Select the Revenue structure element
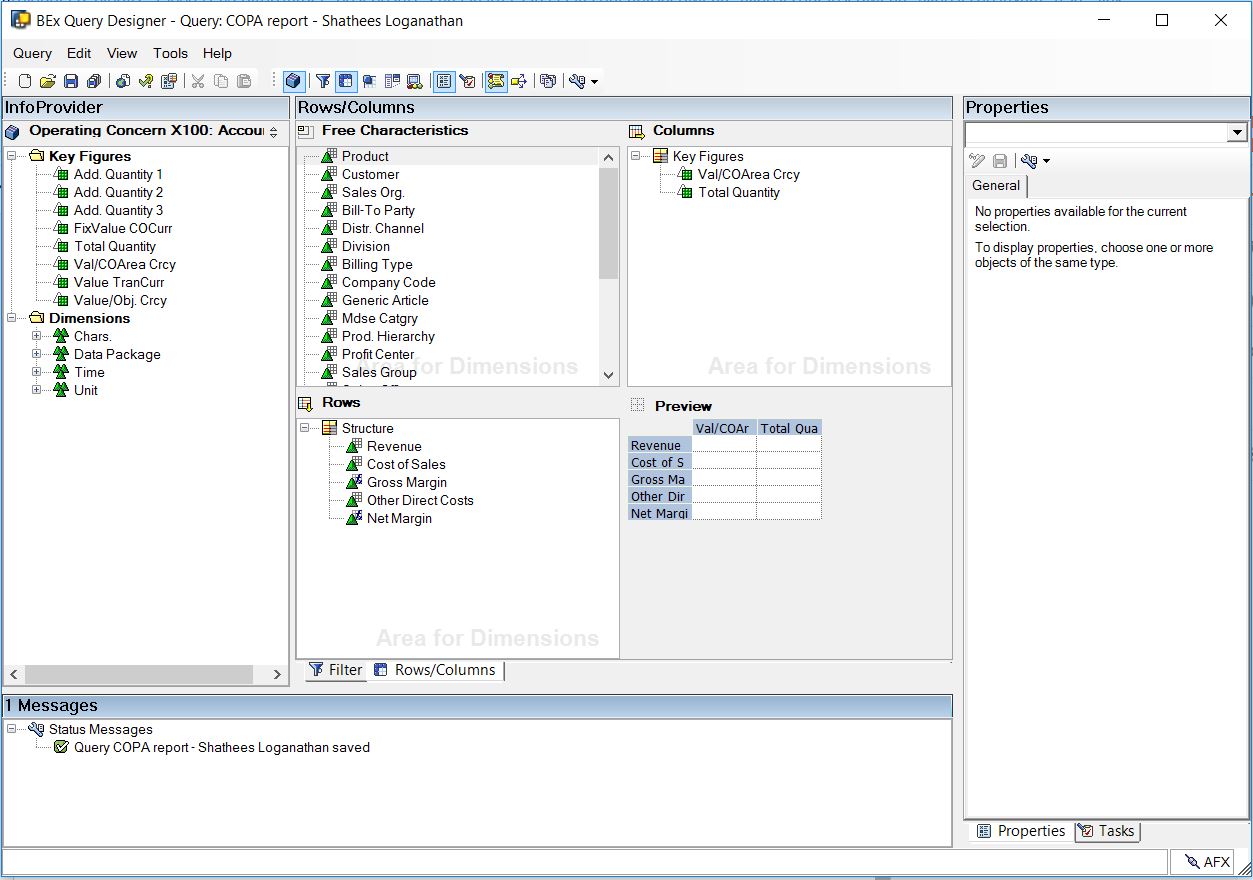Image resolution: width=1253 pixels, height=880 pixels. click(x=397, y=446)
